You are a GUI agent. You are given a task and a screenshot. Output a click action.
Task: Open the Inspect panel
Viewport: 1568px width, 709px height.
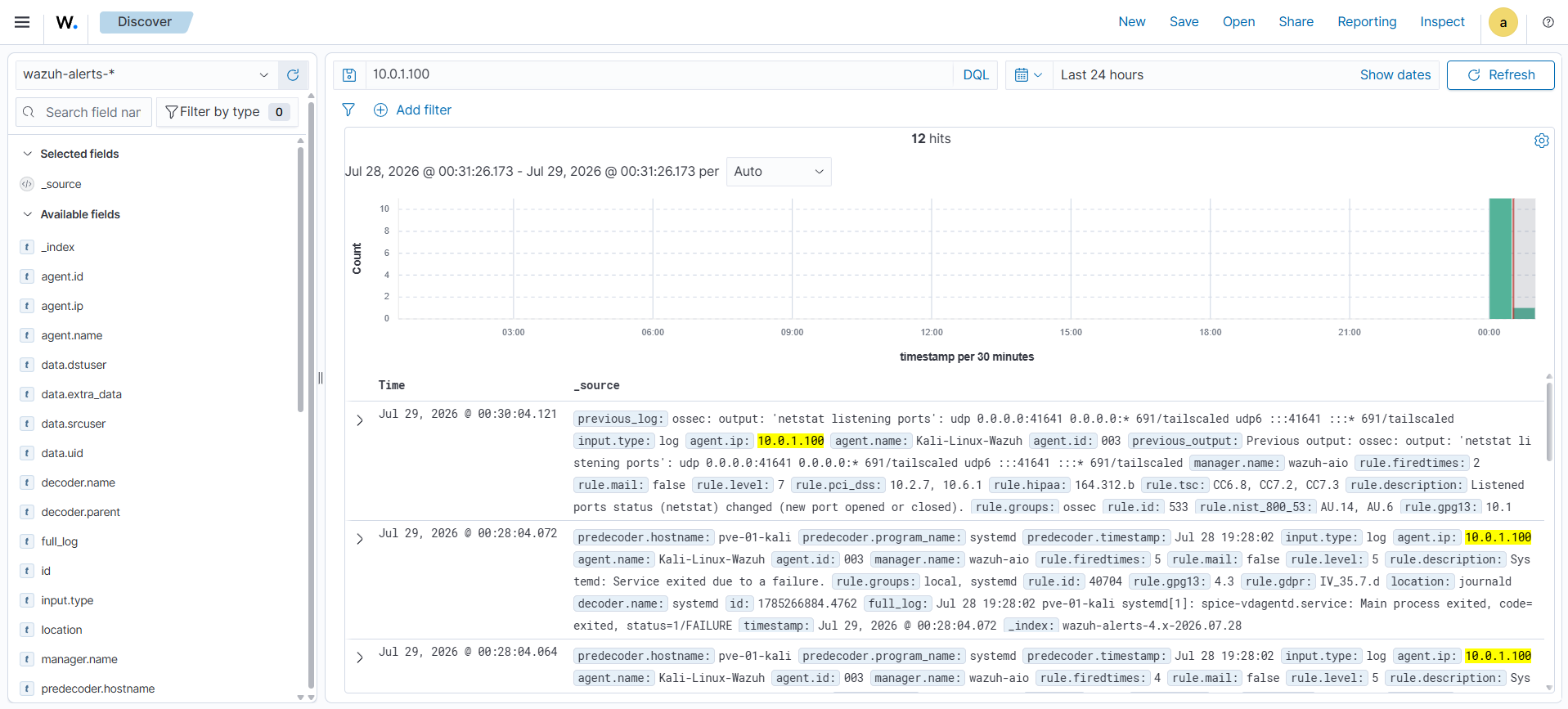(1442, 22)
